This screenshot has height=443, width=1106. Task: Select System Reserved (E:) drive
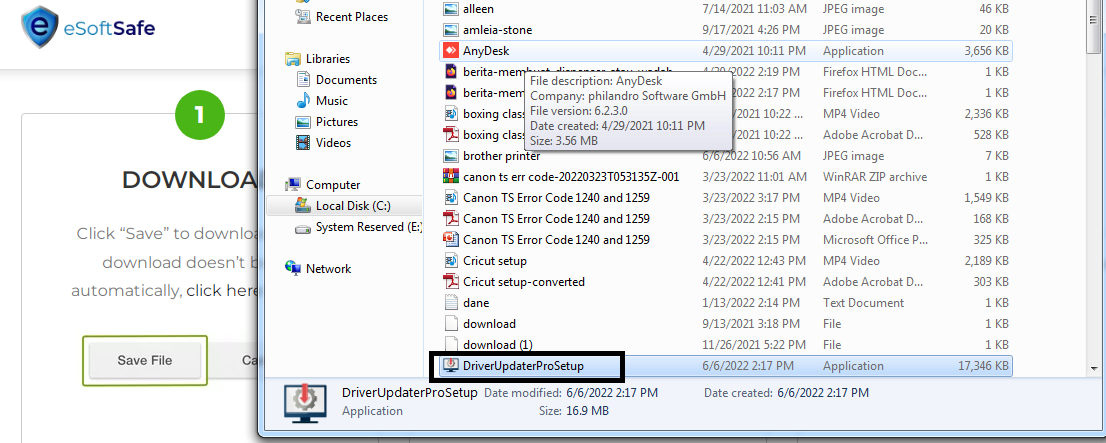[x=369, y=227]
